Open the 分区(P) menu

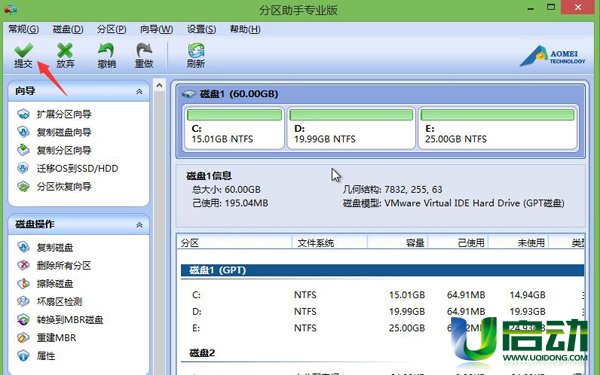[111, 29]
